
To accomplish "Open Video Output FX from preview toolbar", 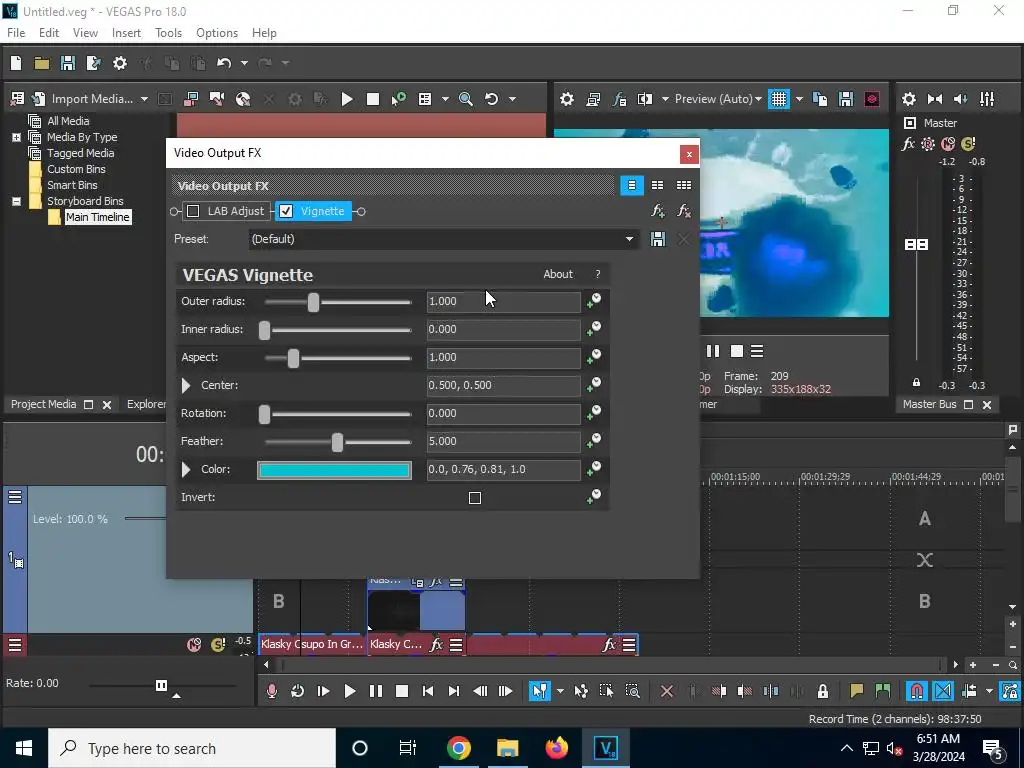I will (x=619, y=99).
